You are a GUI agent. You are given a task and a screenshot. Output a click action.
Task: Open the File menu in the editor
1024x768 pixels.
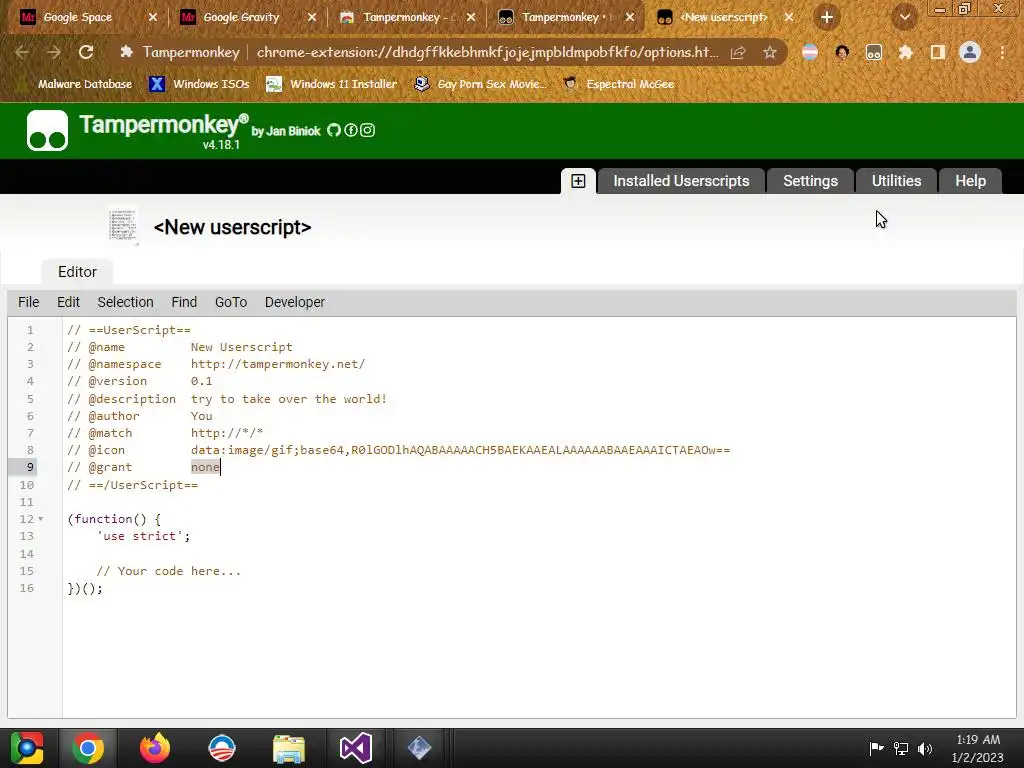tap(28, 302)
